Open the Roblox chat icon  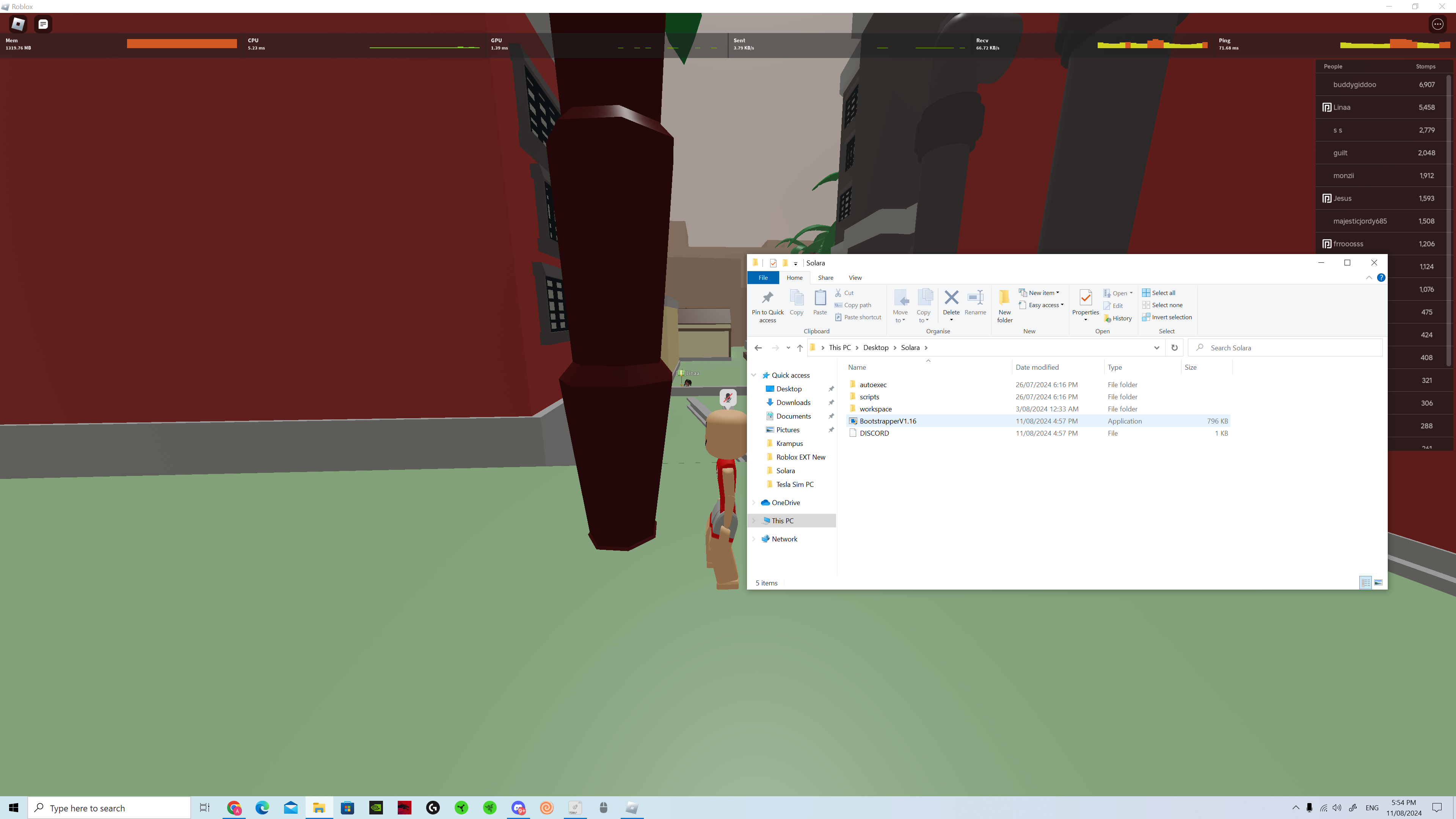(43, 24)
